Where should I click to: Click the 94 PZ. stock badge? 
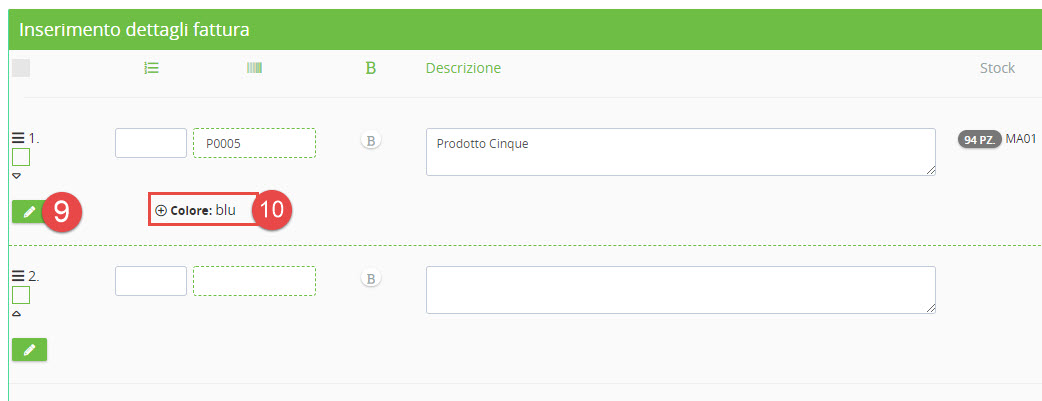pyautogui.click(x=979, y=139)
